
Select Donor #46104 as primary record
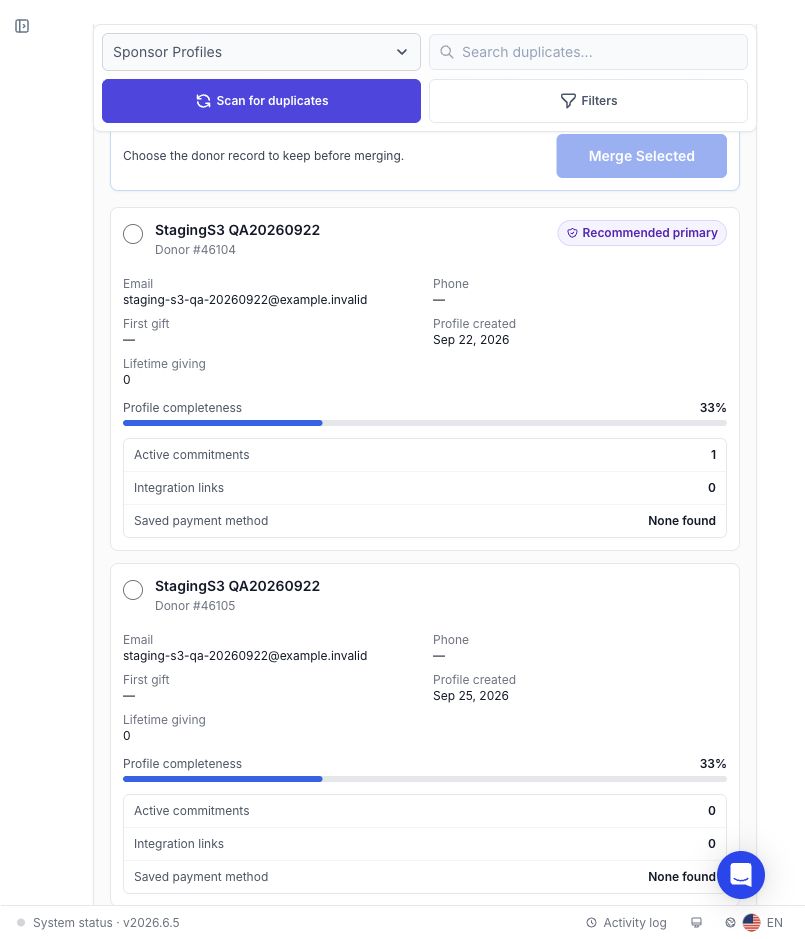pos(133,234)
